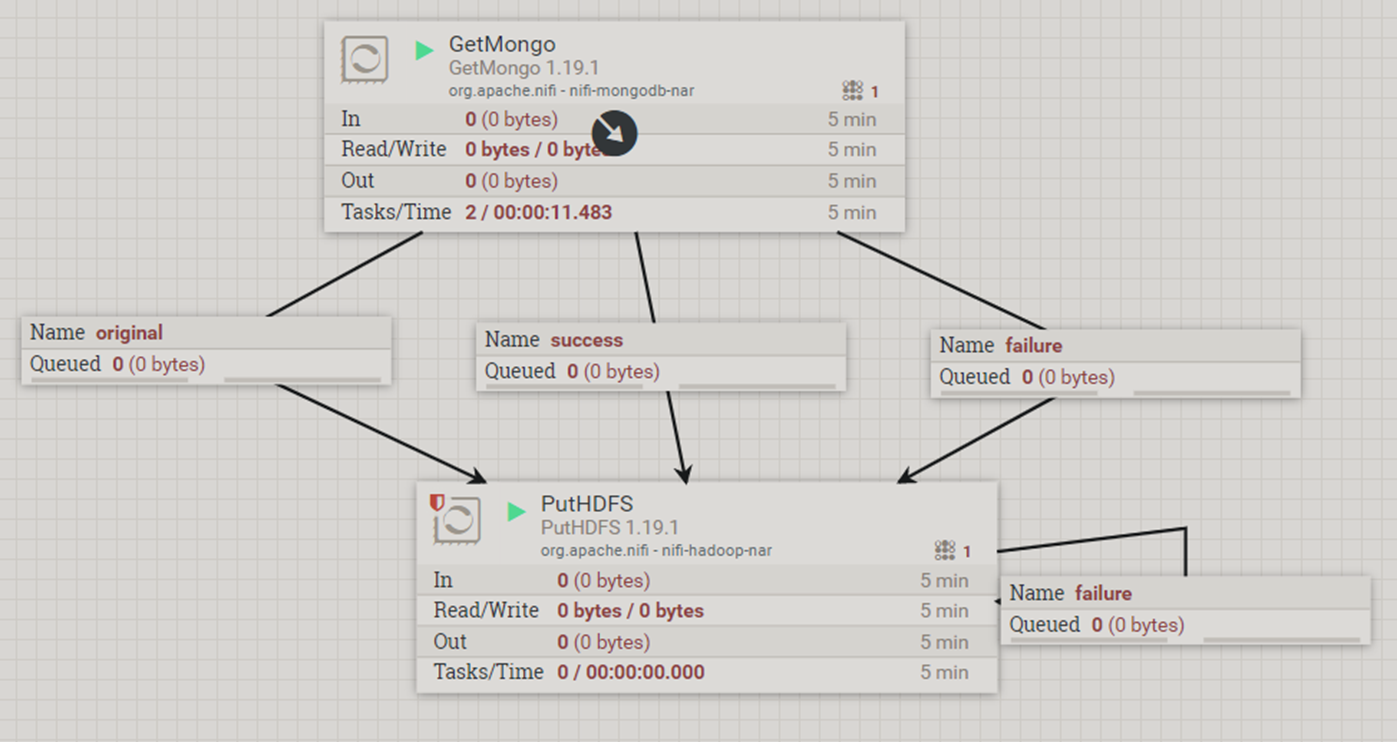Image resolution: width=1397 pixels, height=742 pixels.
Task: Click the red restricted shield on PutHDFS
Action: pos(436,501)
